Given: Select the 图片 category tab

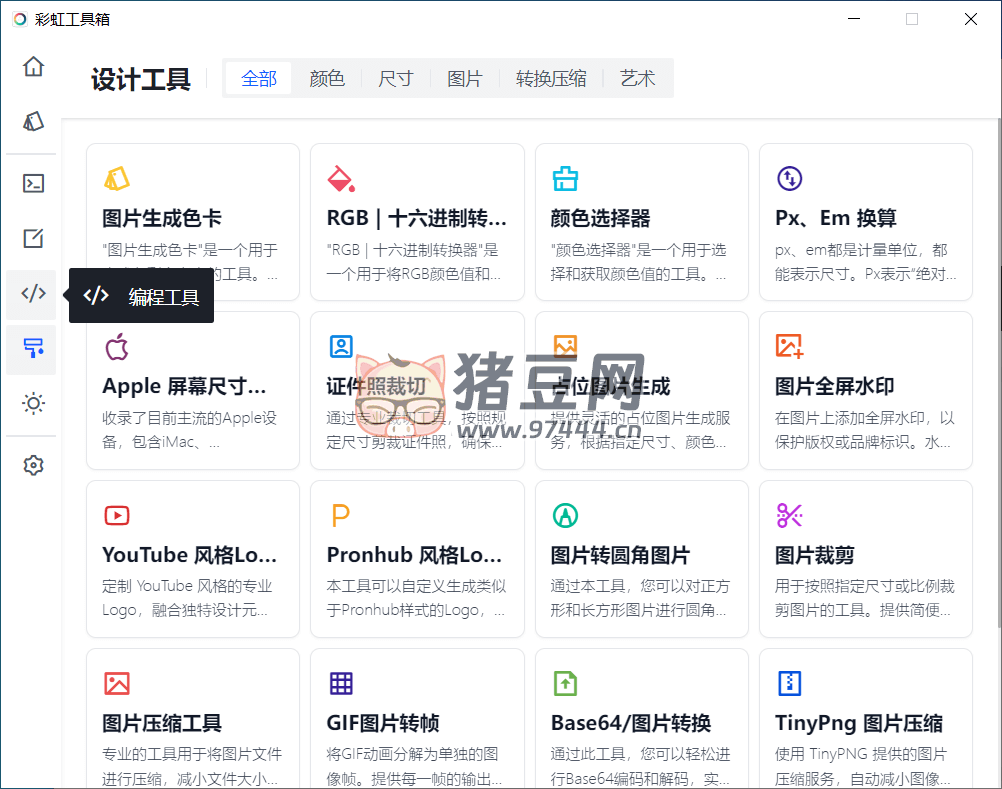Looking at the screenshot, I should pos(465,79).
